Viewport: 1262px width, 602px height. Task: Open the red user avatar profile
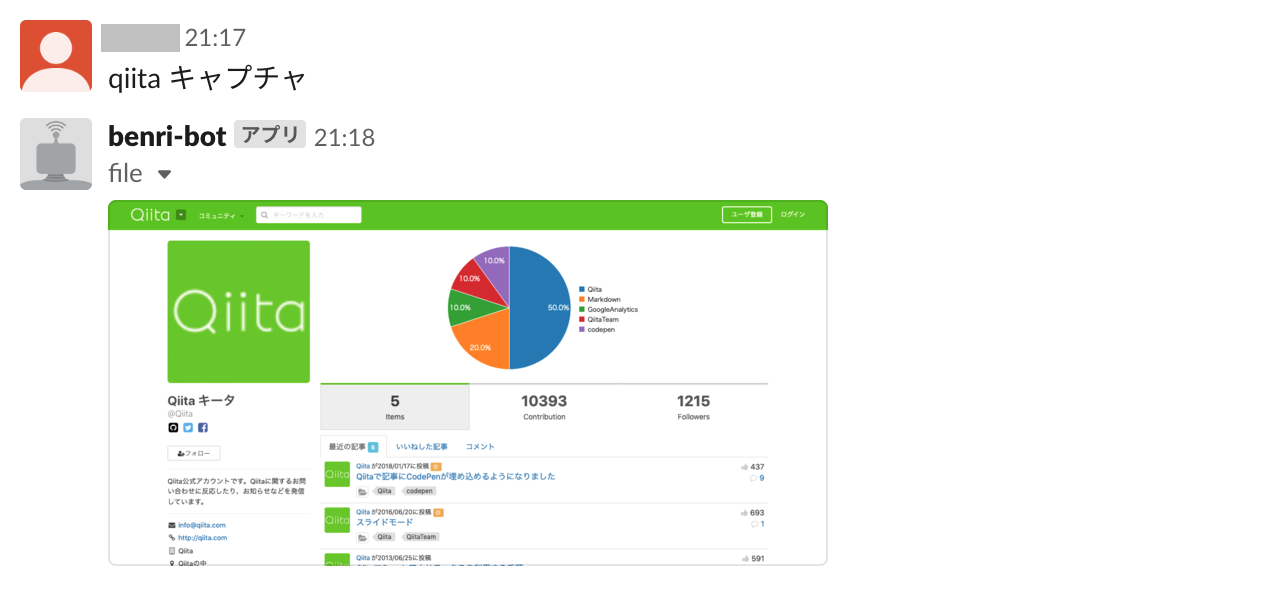point(56,56)
